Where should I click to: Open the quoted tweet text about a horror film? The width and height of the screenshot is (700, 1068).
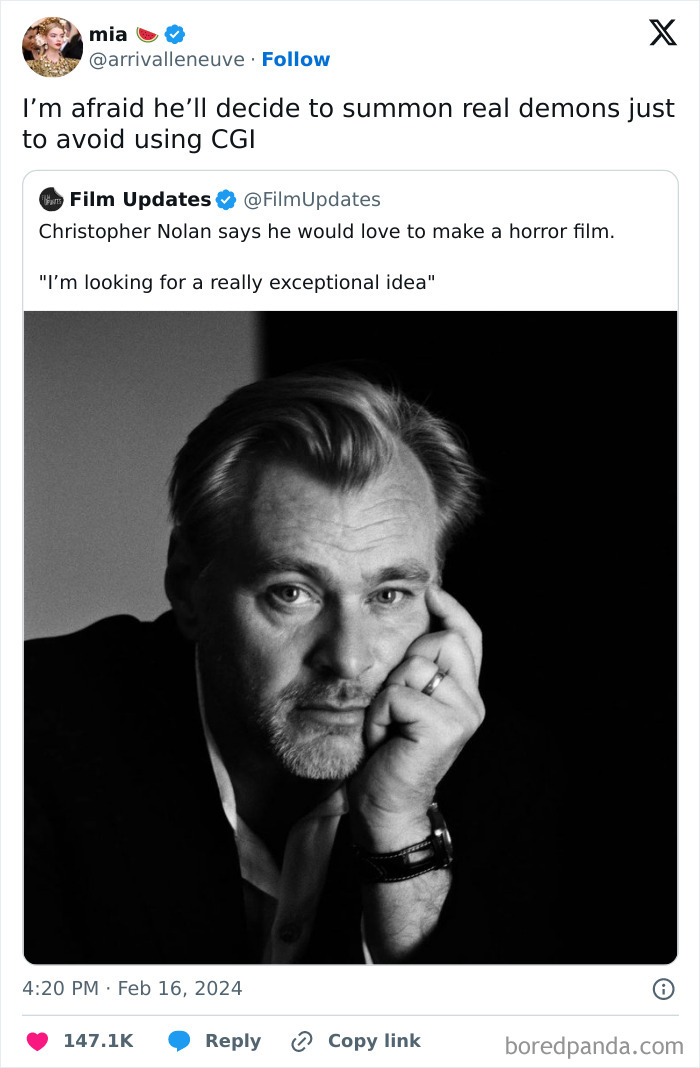[x=326, y=231]
